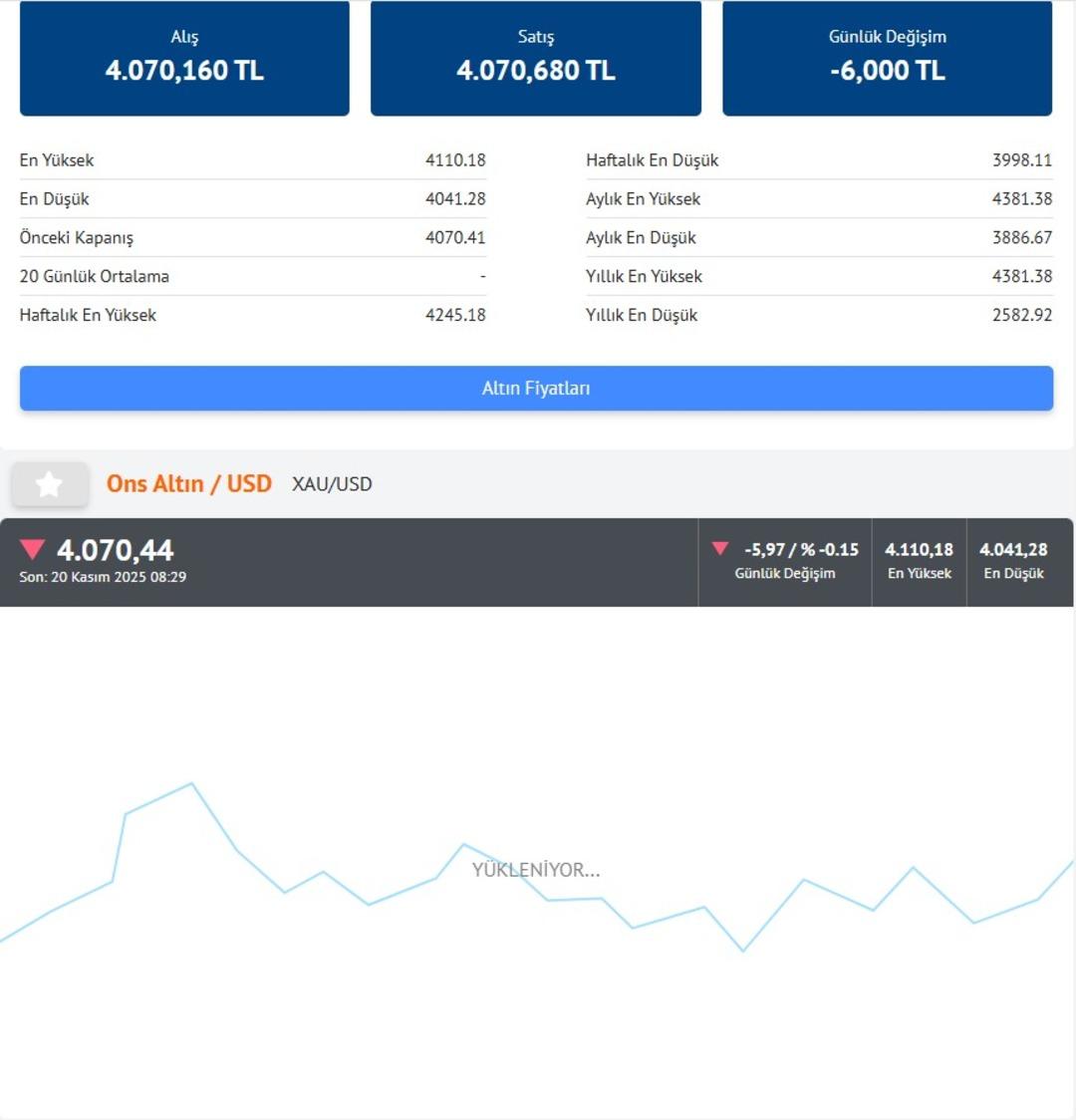The height and width of the screenshot is (1120, 1076).
Task: Click the XAU/USD symbol label
Action: tap(332, 484)
